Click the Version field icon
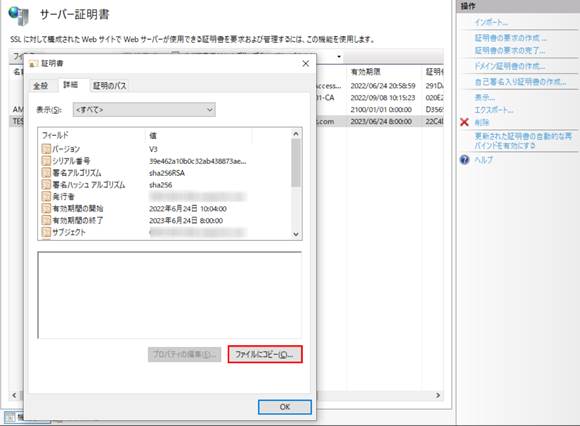This screenshot has width=580, height=426. [46, 149]
